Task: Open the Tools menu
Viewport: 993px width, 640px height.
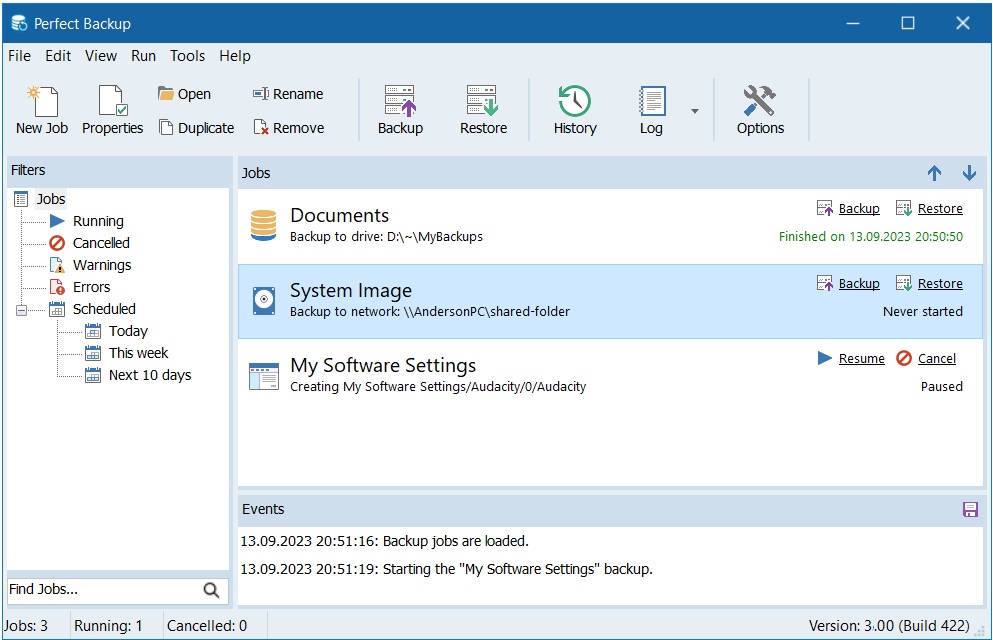Action: 187,56
